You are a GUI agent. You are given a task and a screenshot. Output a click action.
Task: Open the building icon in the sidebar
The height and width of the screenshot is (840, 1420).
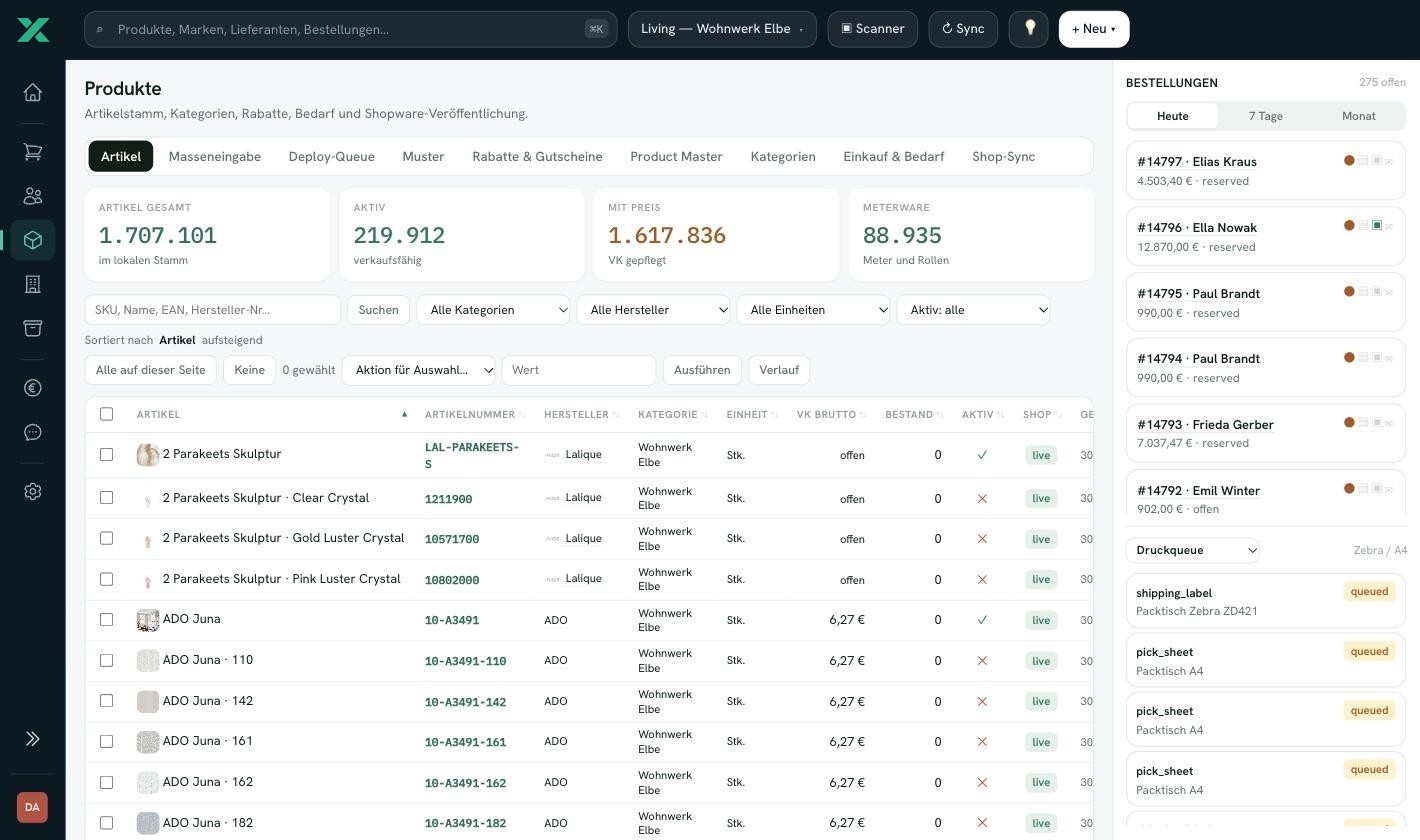(33, 284)
